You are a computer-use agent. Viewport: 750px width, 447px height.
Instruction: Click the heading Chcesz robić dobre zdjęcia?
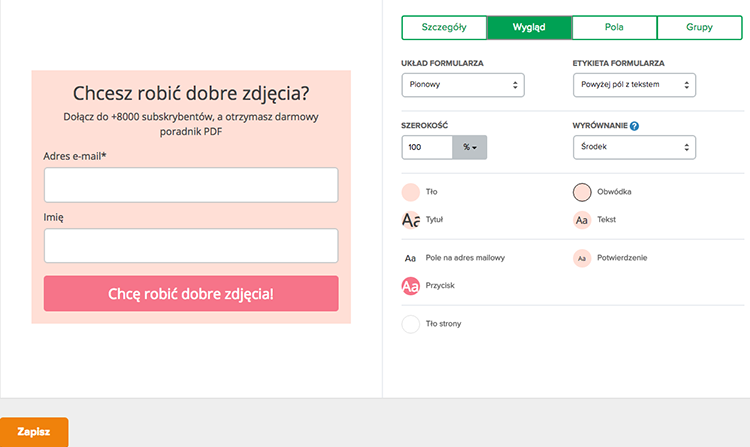[191, 93]
